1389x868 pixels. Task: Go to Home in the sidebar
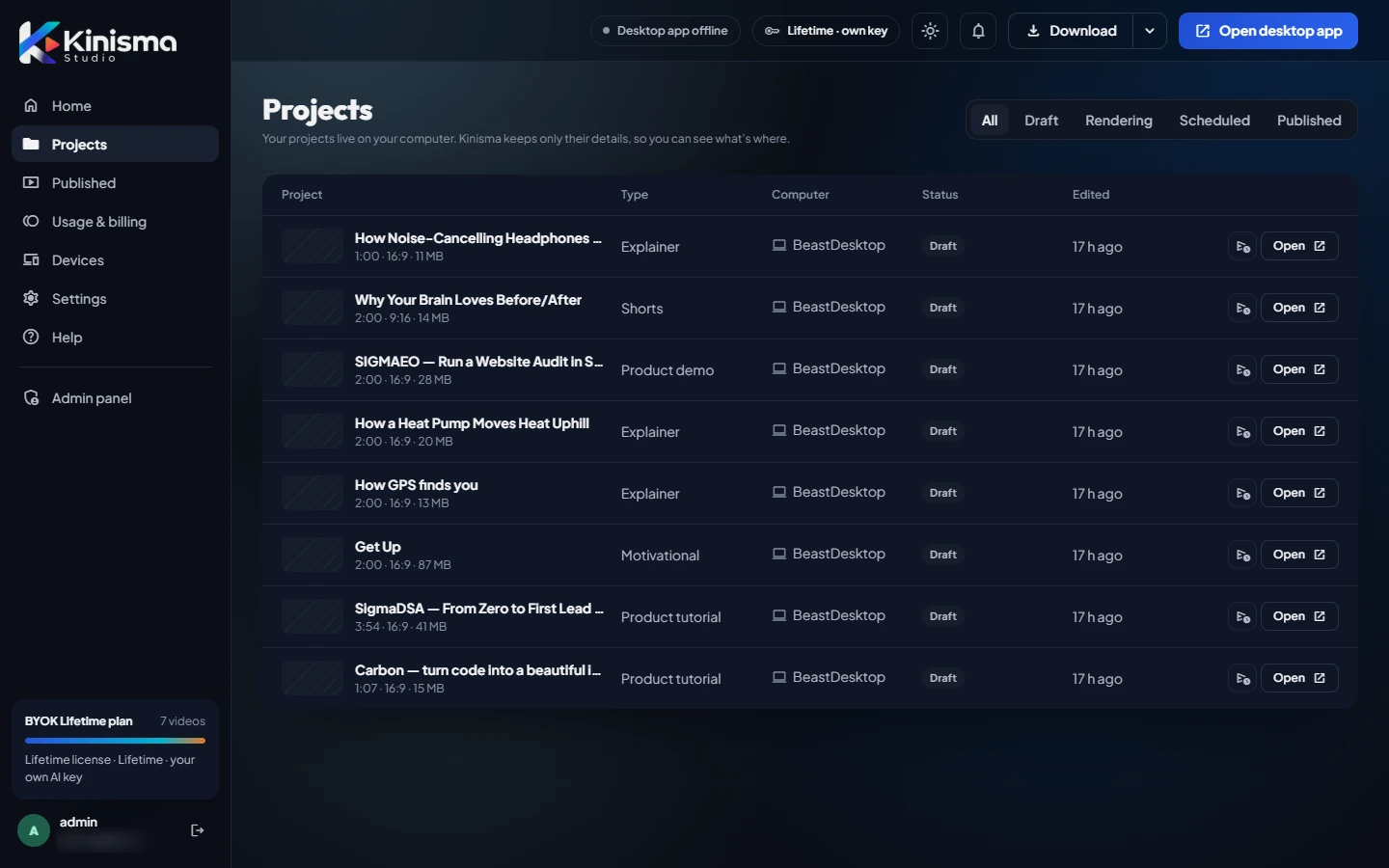tap(115, 106)
